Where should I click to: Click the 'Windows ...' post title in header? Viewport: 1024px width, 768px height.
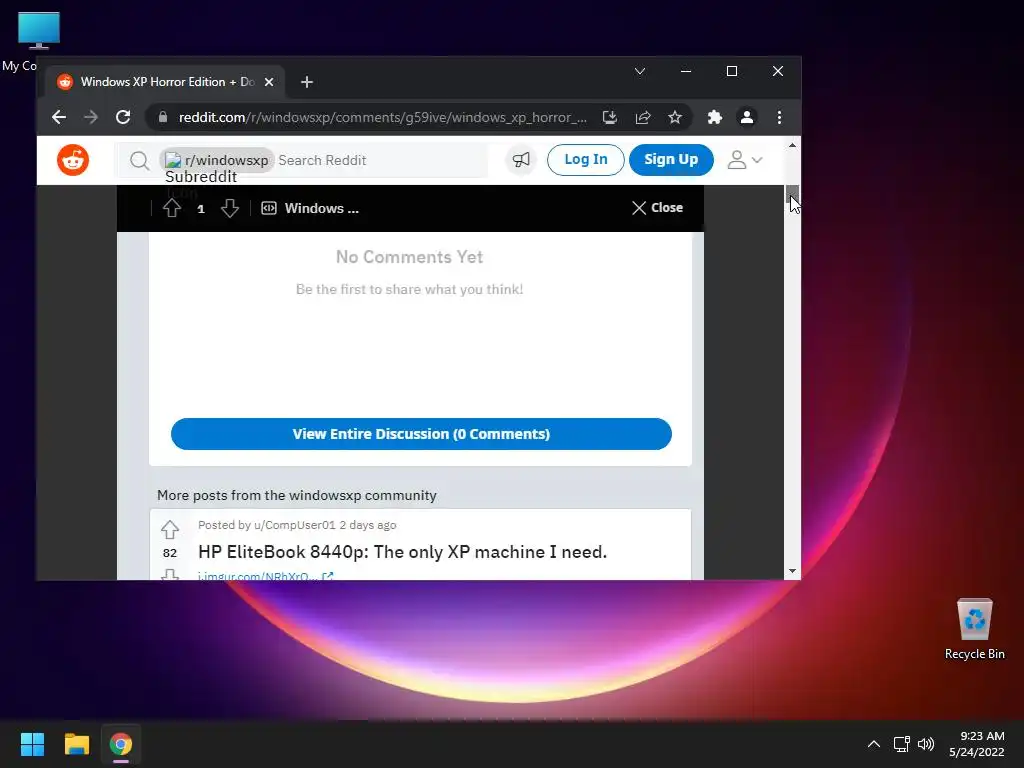(x=321, y=208)
